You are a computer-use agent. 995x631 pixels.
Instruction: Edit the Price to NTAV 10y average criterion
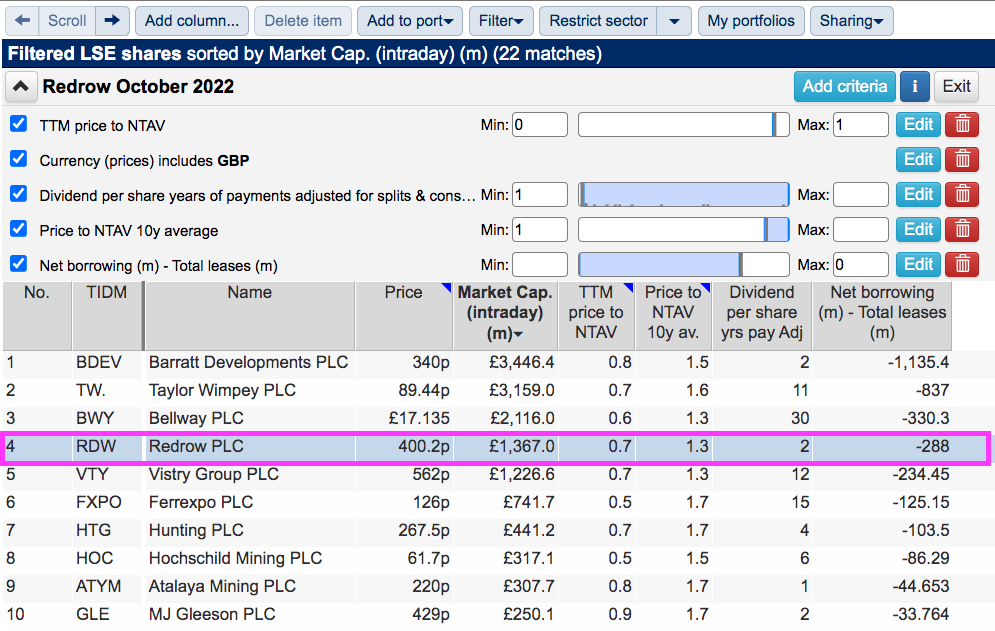point(918,229)
